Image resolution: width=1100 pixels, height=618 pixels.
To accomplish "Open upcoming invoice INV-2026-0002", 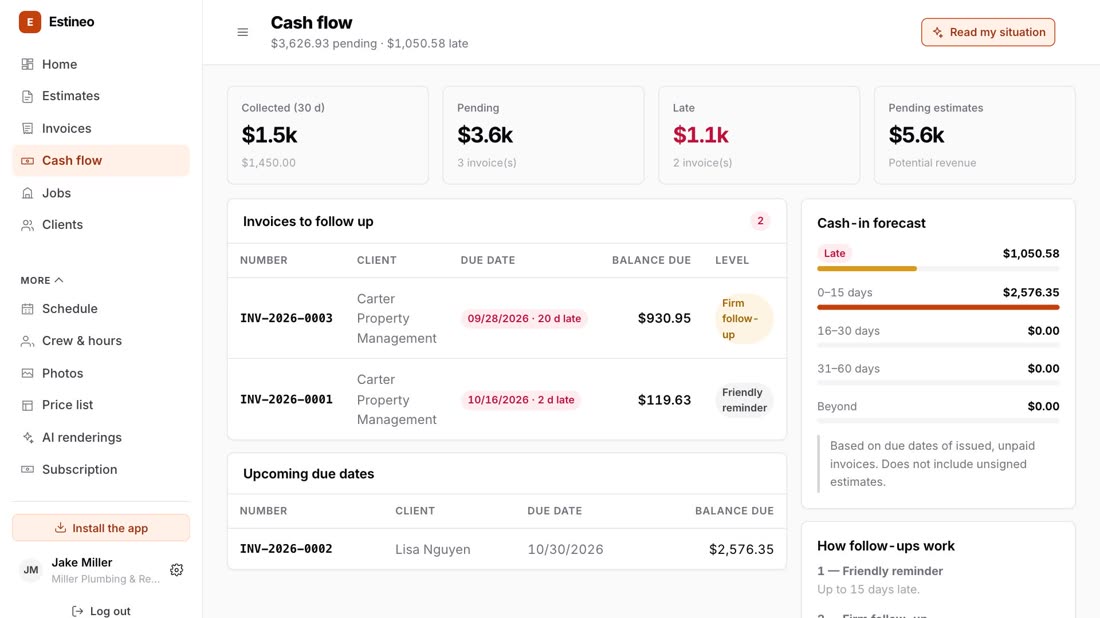I will tap(286, 549).
